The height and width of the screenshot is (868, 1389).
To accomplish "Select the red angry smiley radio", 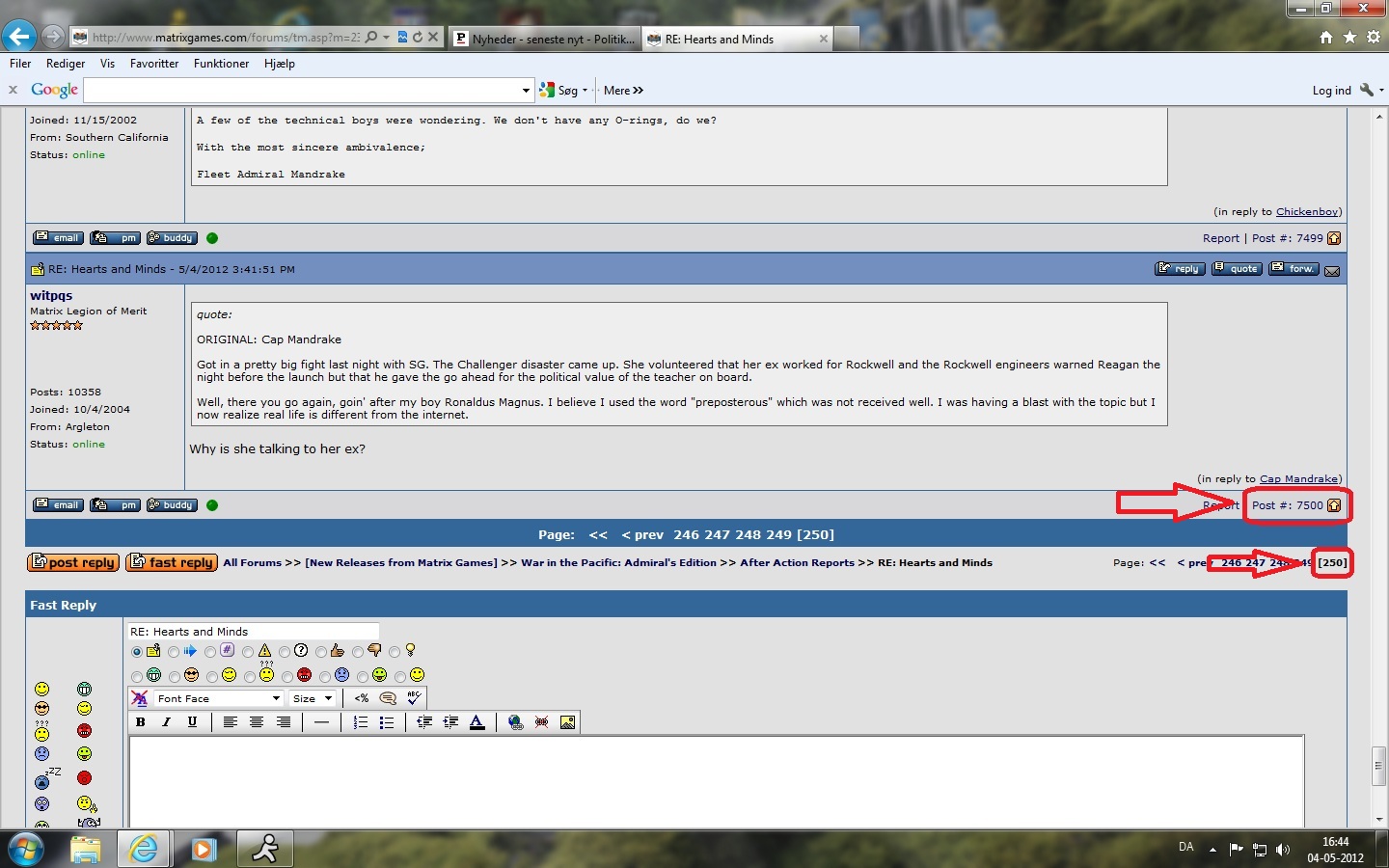I will click(287, 677).
